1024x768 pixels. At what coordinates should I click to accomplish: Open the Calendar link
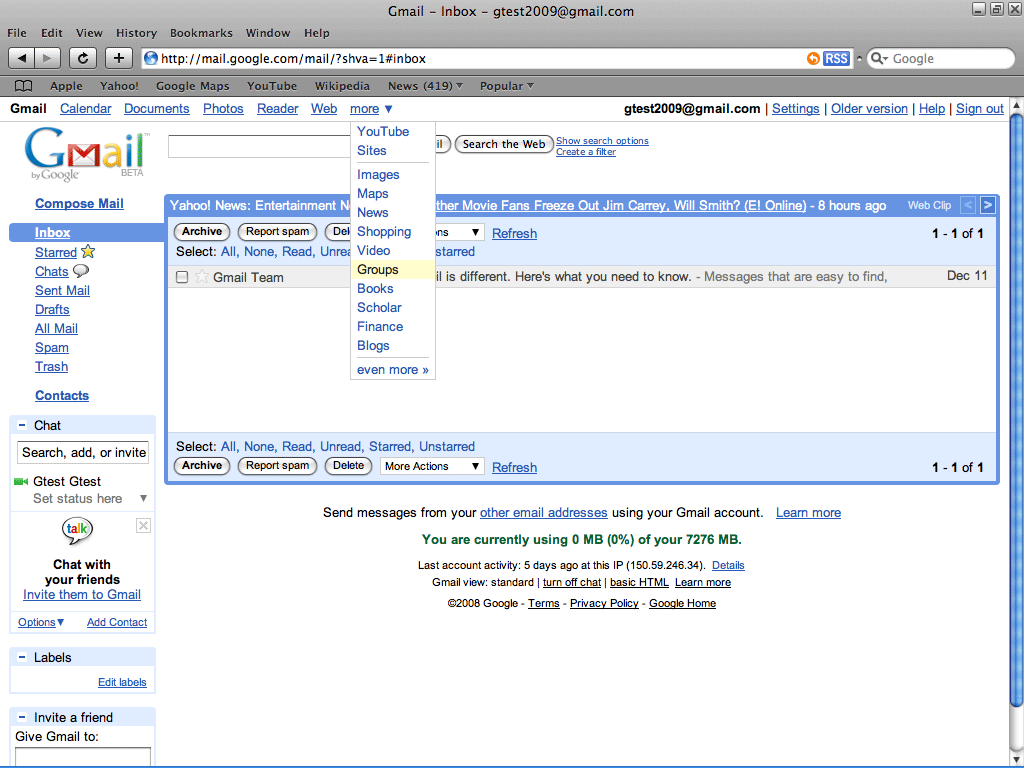point(86,109)
